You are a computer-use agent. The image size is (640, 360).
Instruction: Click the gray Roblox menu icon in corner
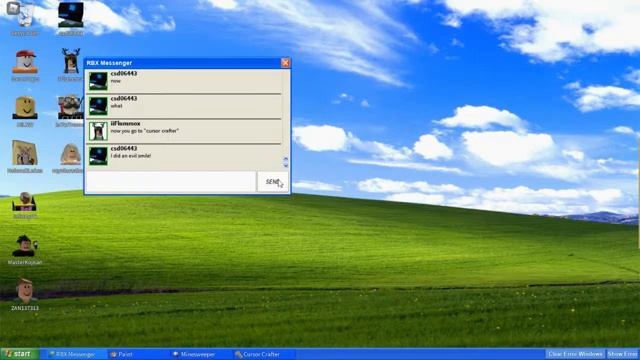click(13, 8)
